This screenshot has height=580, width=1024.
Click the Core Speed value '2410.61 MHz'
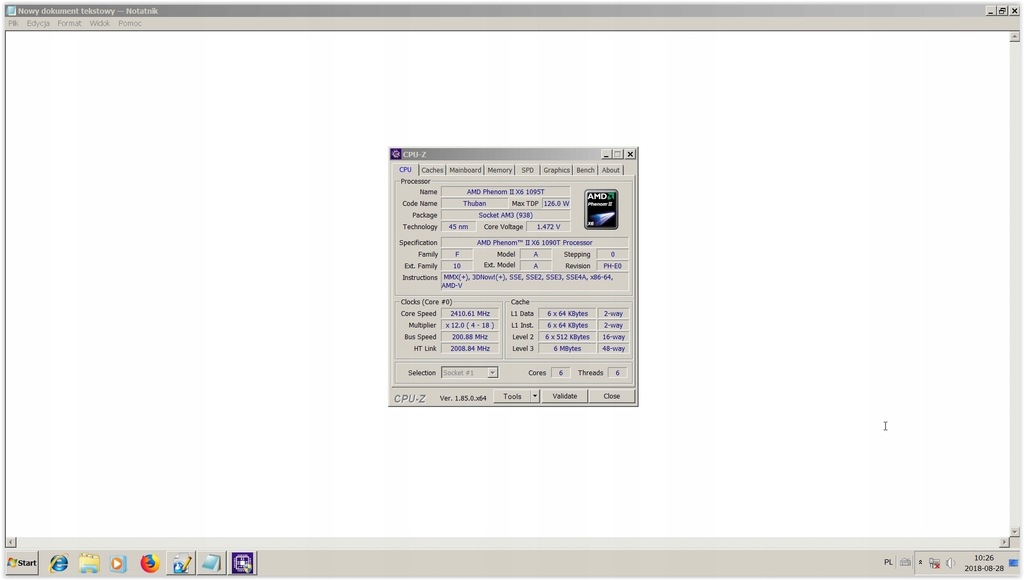[470, 314]
